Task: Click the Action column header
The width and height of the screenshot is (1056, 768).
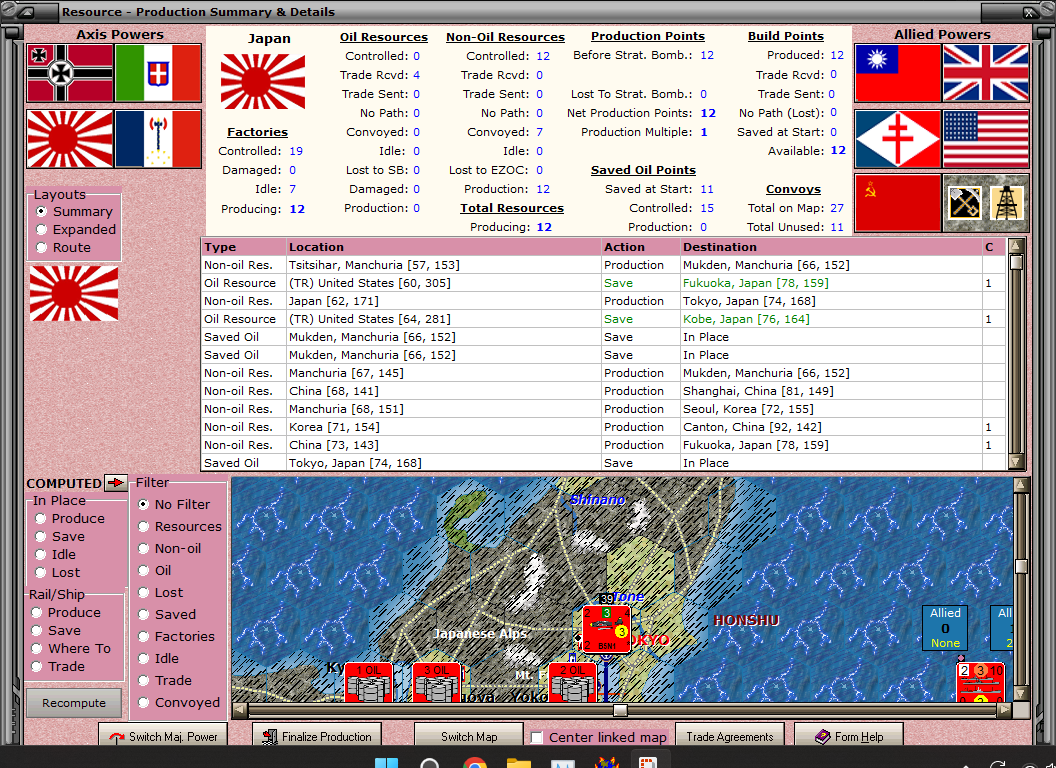Action: 640,247
